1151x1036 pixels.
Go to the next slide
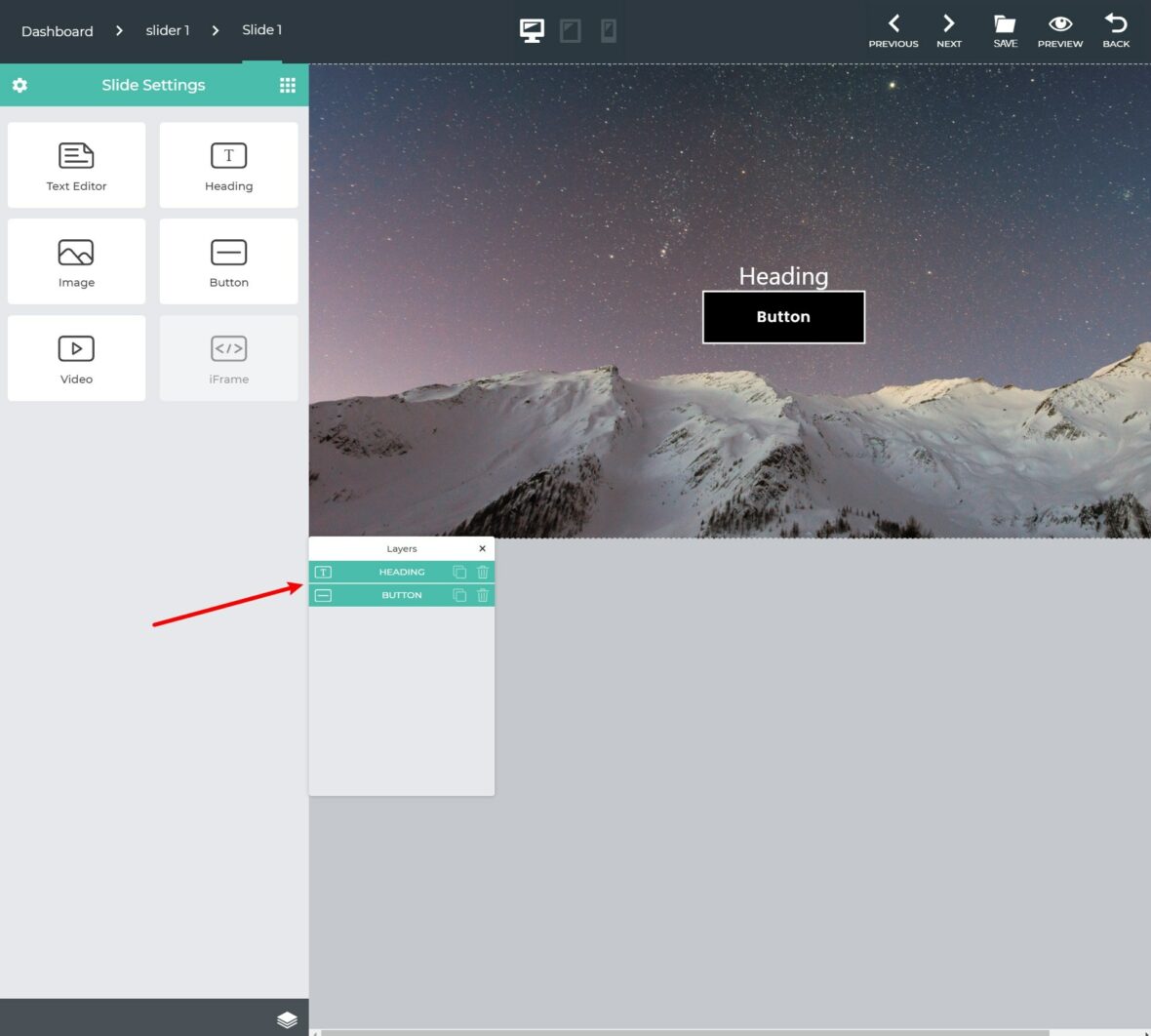pyautogui.click(x=948, y=31)
